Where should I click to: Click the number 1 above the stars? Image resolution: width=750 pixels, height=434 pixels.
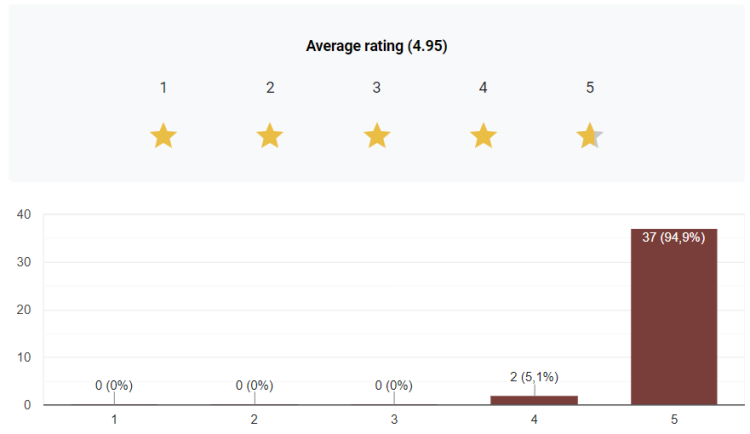click(x=163, y=87)
